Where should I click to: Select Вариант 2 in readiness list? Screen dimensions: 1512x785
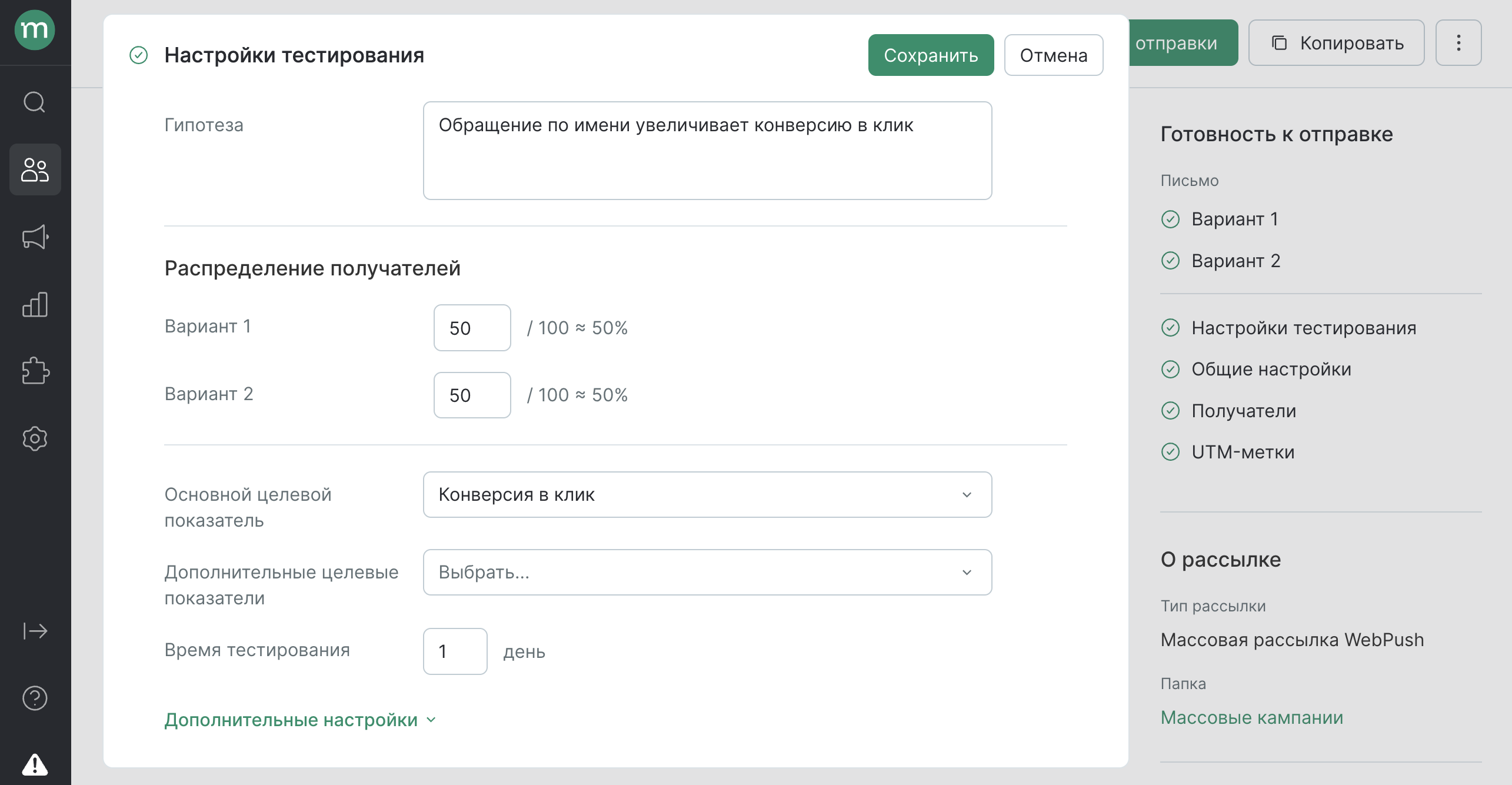[1235, 261]
